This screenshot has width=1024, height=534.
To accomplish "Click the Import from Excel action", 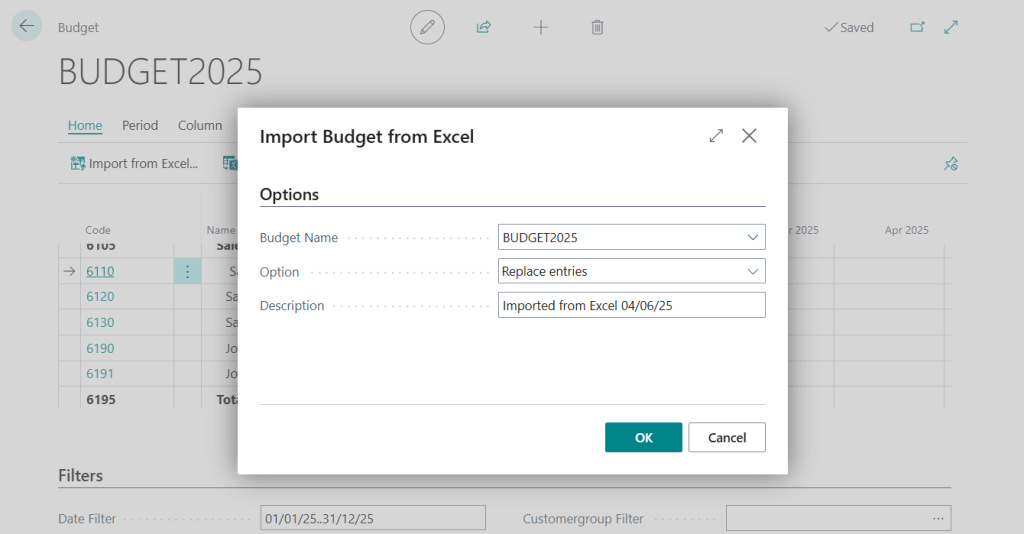I will (x=134, y=163).
